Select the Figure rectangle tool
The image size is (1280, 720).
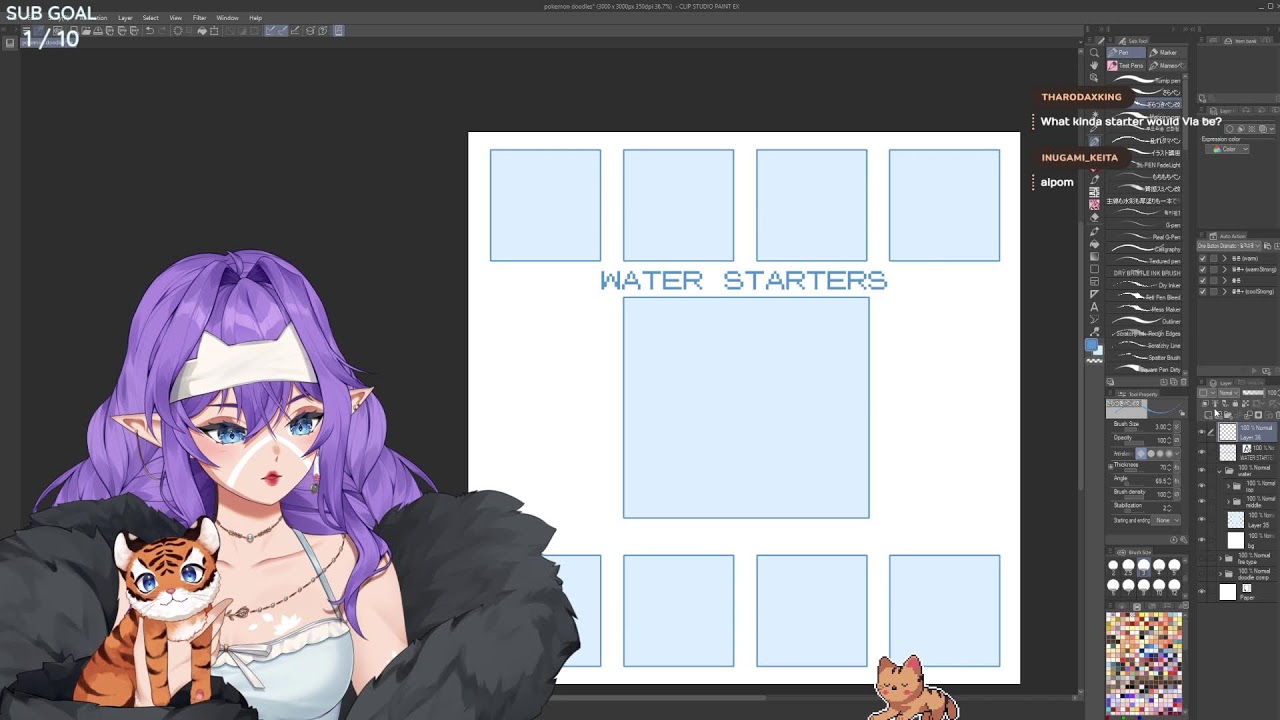pyautogui.click(x=1094, y=270)
